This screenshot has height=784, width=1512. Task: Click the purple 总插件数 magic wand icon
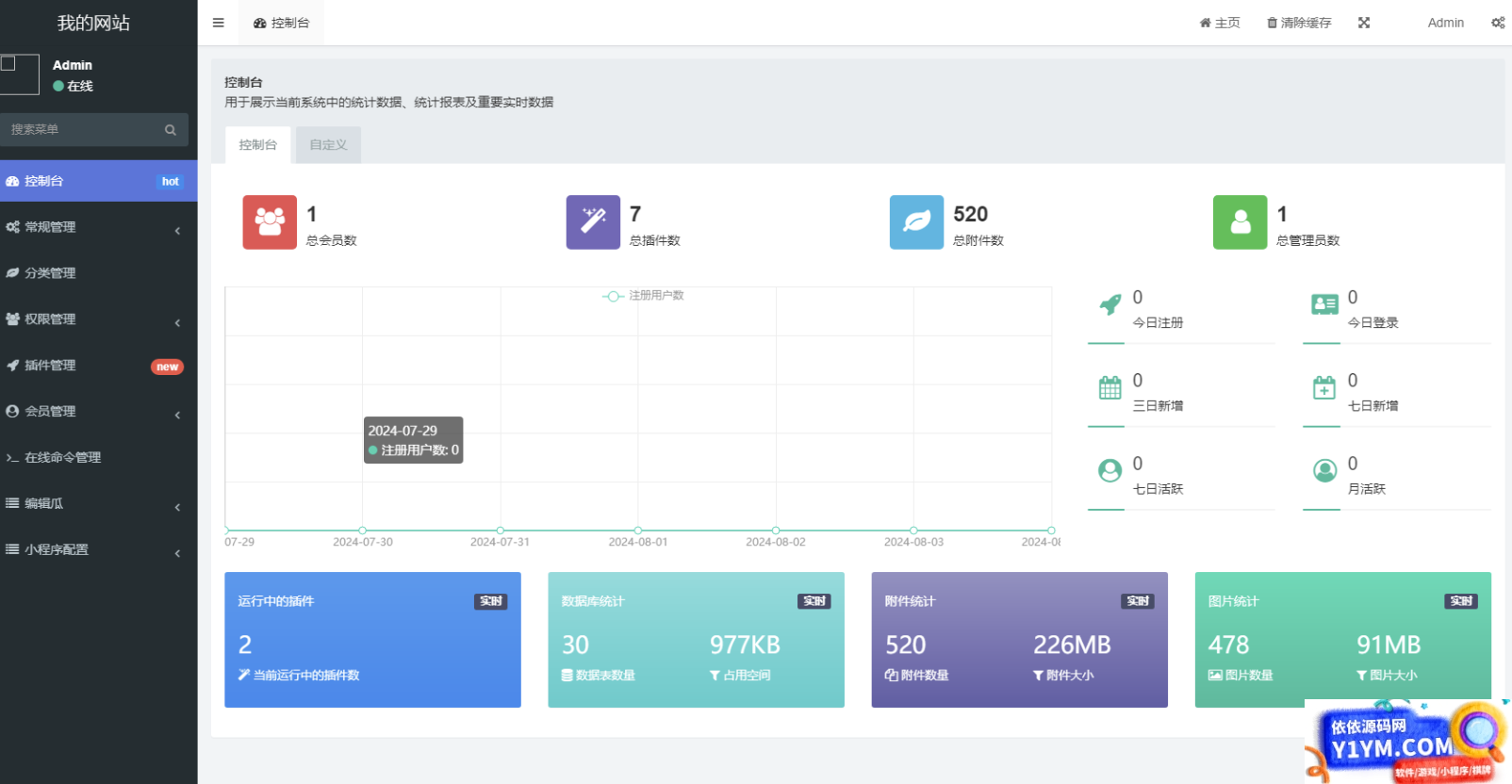(x=593, y=222)
